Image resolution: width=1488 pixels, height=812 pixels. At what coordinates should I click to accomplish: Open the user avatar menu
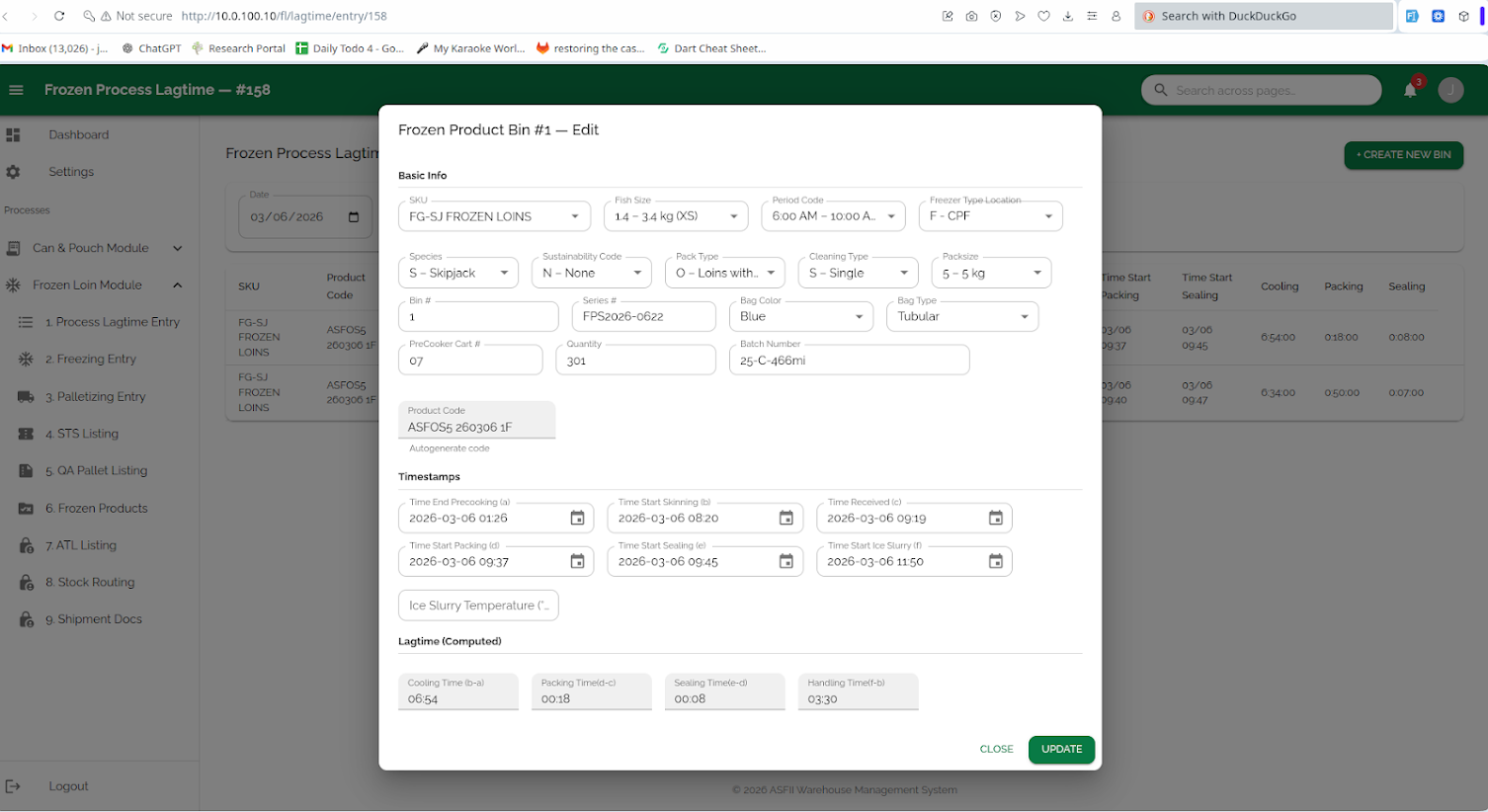(x=1450, y=90)
